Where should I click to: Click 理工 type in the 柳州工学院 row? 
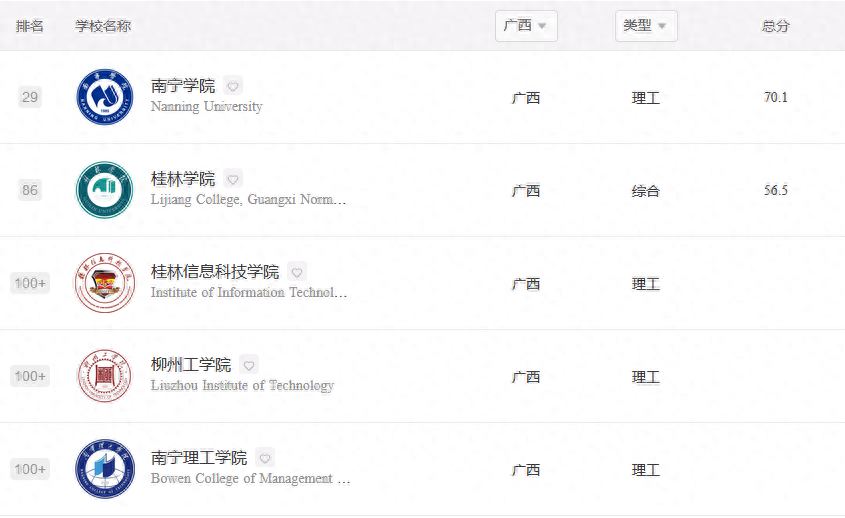pyautogui.click(x=646, y=377)
